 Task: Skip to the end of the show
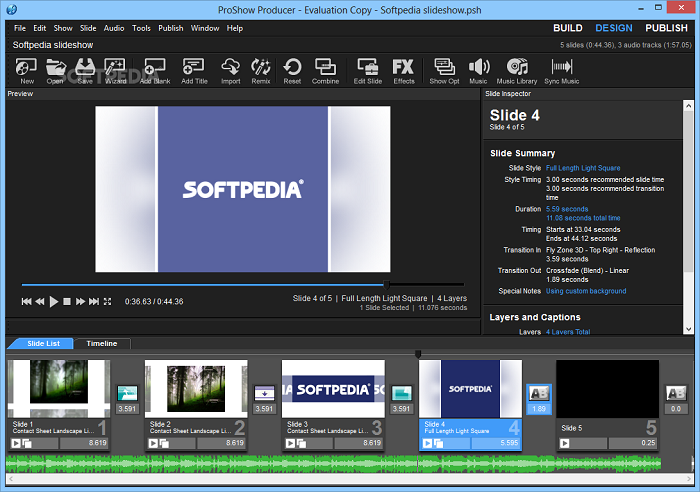pyautogui.click(x=94, y=301)
